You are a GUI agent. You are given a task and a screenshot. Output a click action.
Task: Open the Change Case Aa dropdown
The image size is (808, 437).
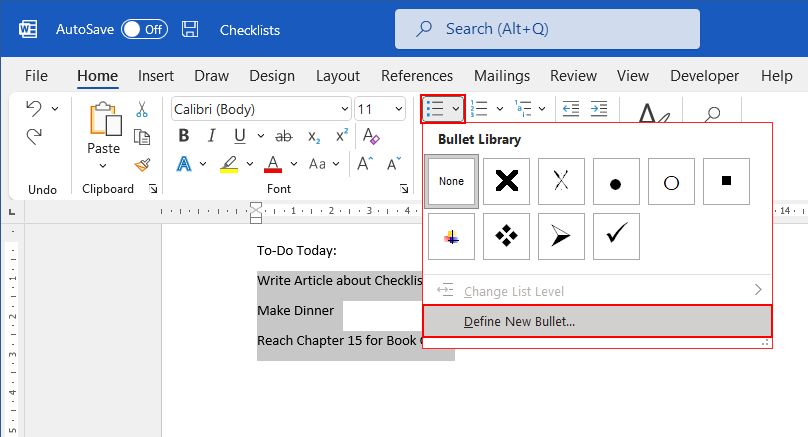click(x=324, y=164)
